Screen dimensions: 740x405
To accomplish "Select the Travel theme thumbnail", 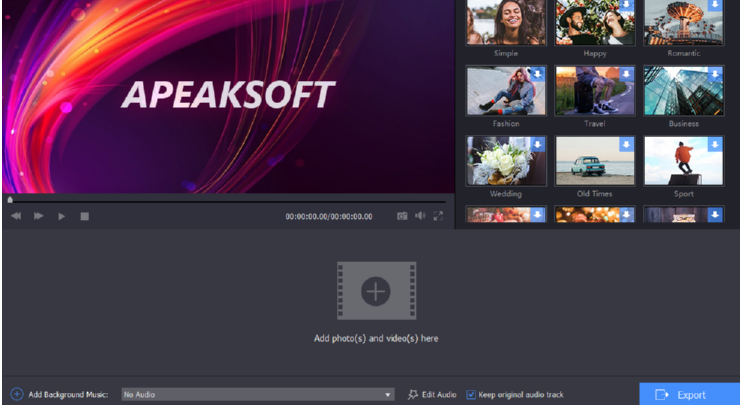I will pyautogui.click(x=595, y=91).
